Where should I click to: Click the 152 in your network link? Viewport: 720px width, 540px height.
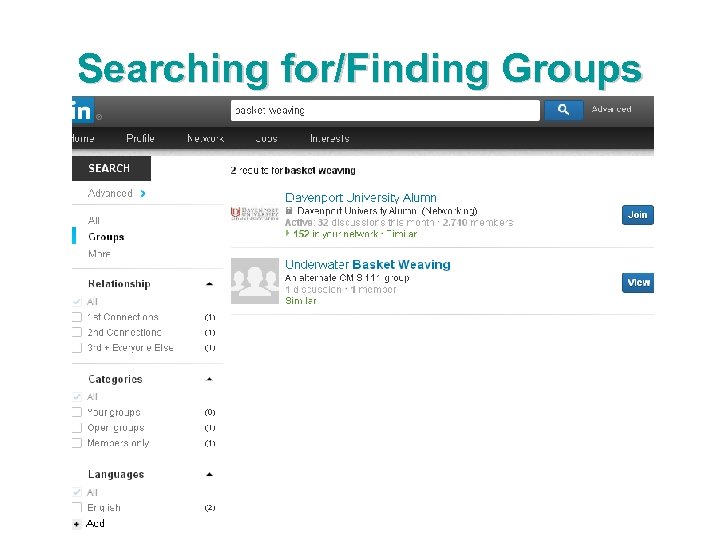[x=335, y=234]
